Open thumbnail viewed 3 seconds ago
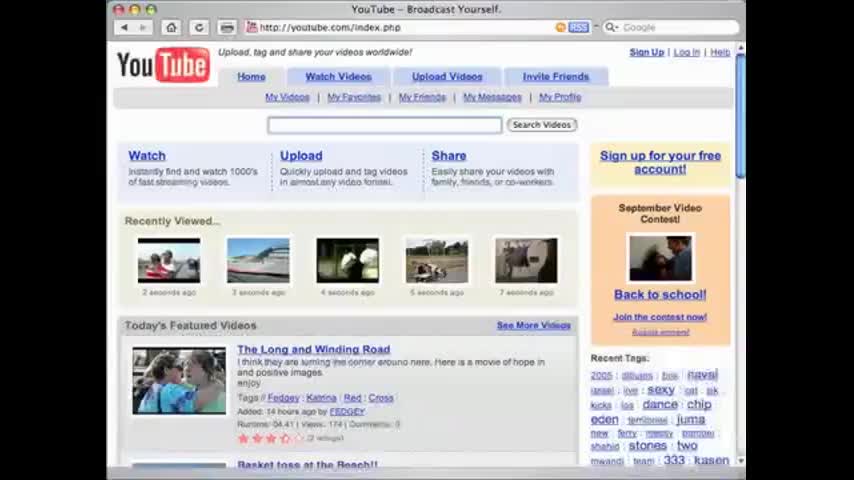 coord(258,260)
